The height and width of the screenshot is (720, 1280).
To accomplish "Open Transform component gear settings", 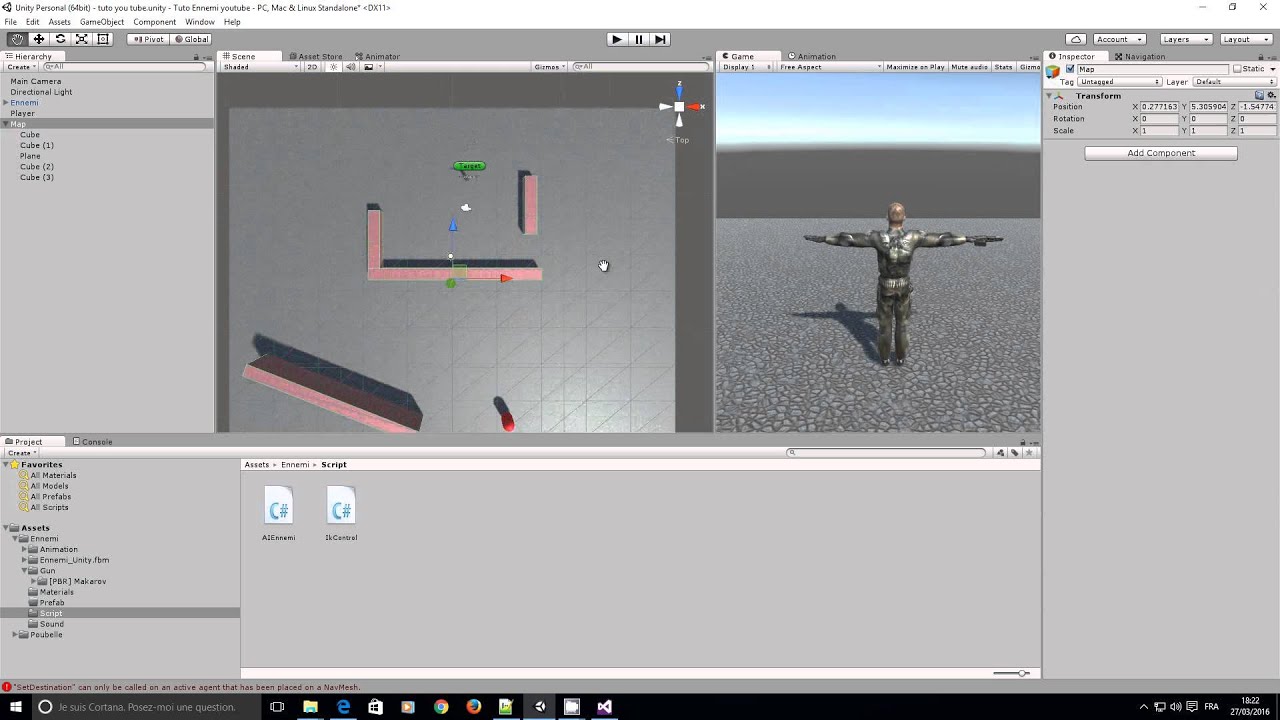I will click(1271, 95).
